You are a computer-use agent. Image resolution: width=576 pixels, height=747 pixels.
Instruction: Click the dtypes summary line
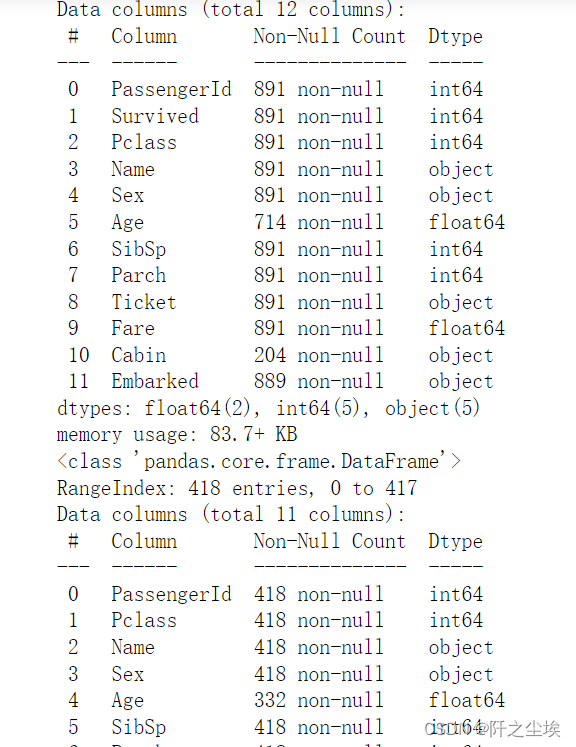point(268,408)
